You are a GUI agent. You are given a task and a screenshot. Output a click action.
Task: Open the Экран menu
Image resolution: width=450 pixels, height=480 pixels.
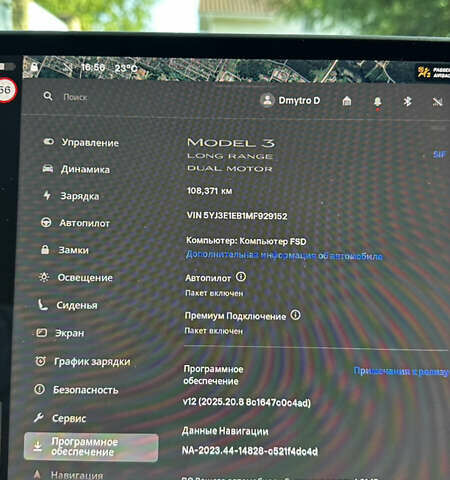click(x=60, y=333)
